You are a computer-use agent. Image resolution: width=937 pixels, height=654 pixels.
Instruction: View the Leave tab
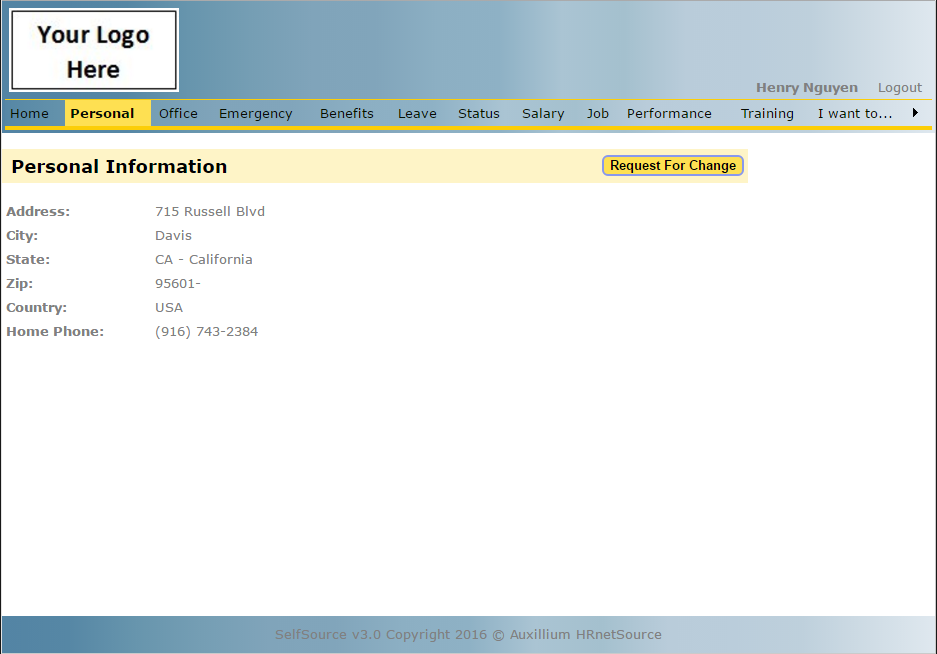[417, 114]
